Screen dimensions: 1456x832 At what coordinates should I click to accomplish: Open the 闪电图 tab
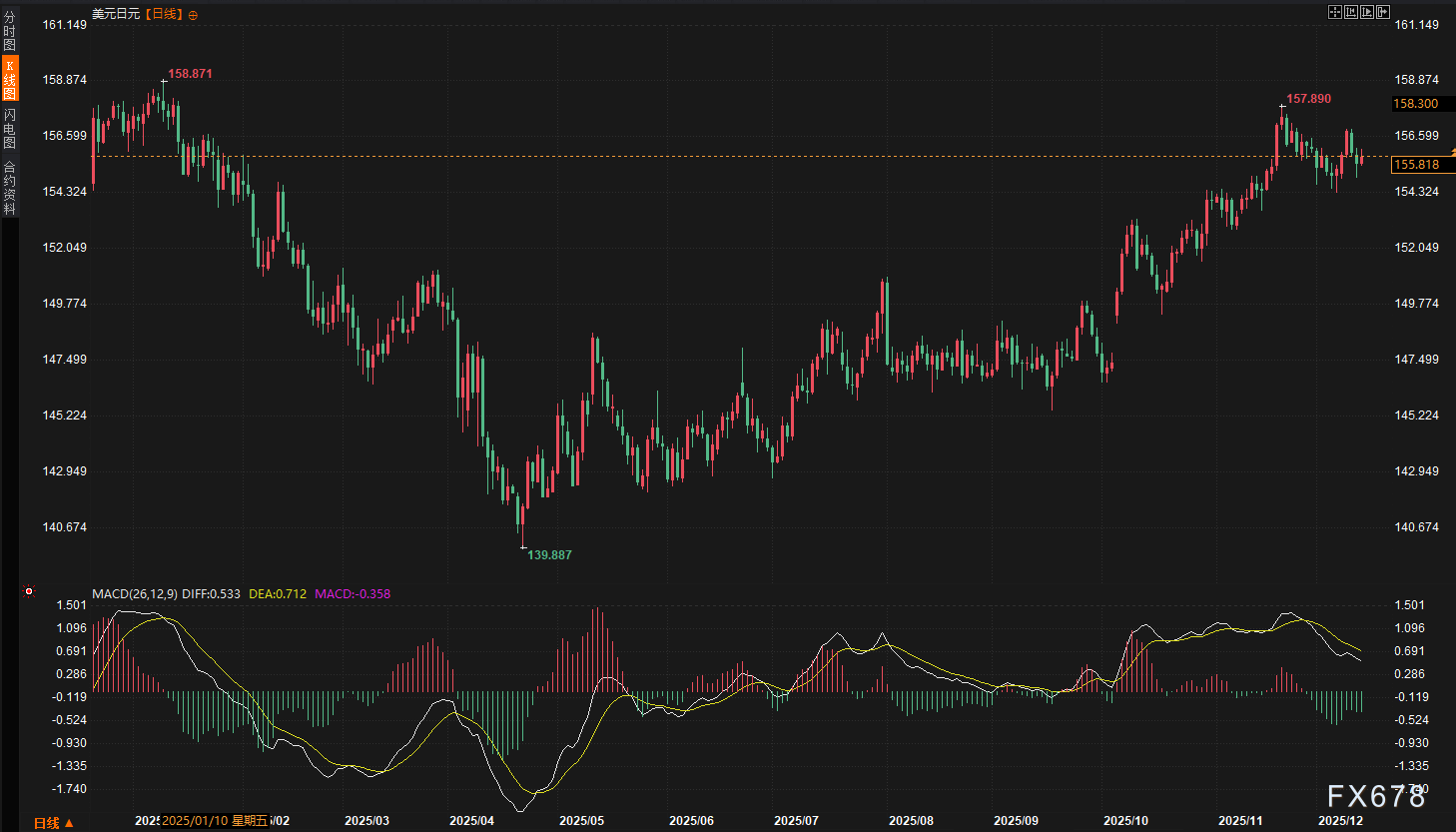pyautogui.click(x=9, y=129)
